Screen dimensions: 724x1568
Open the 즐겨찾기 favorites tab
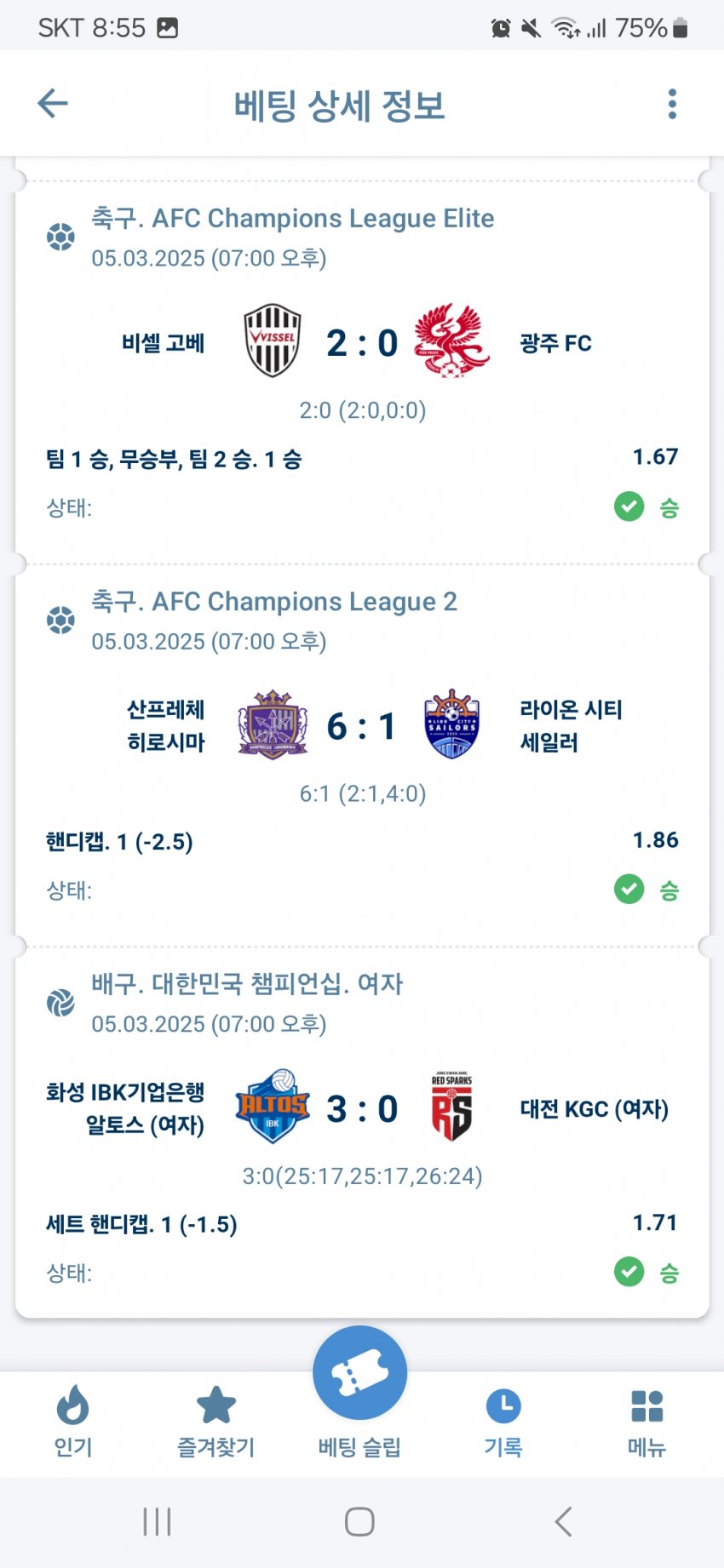[215, 1421]
